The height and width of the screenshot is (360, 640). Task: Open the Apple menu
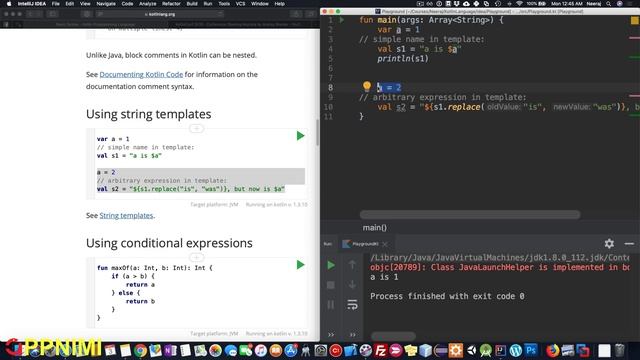click(x=9, y=4)
